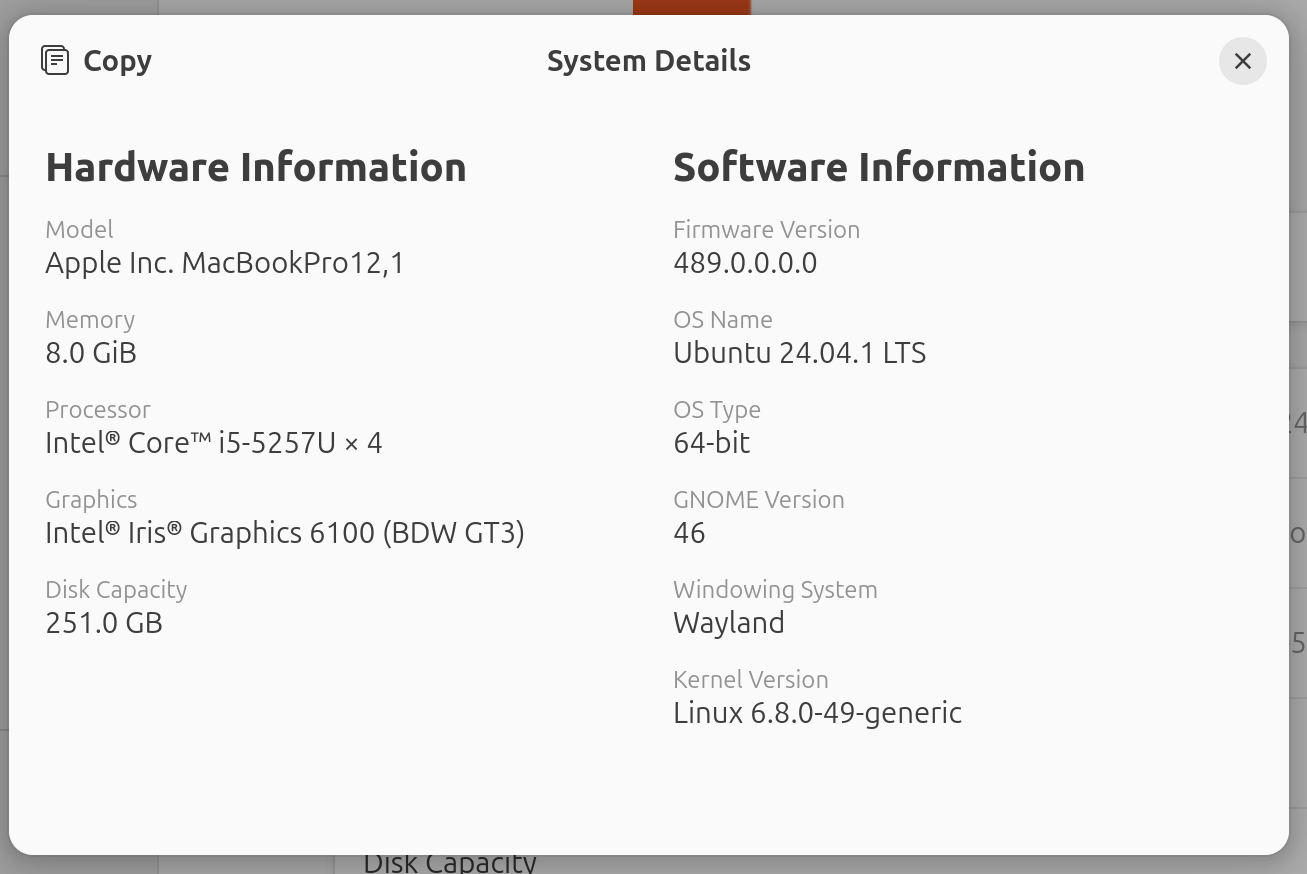Click the Firmware Version label
This screenshot has width=1307, height=874.
click(767, 229)
